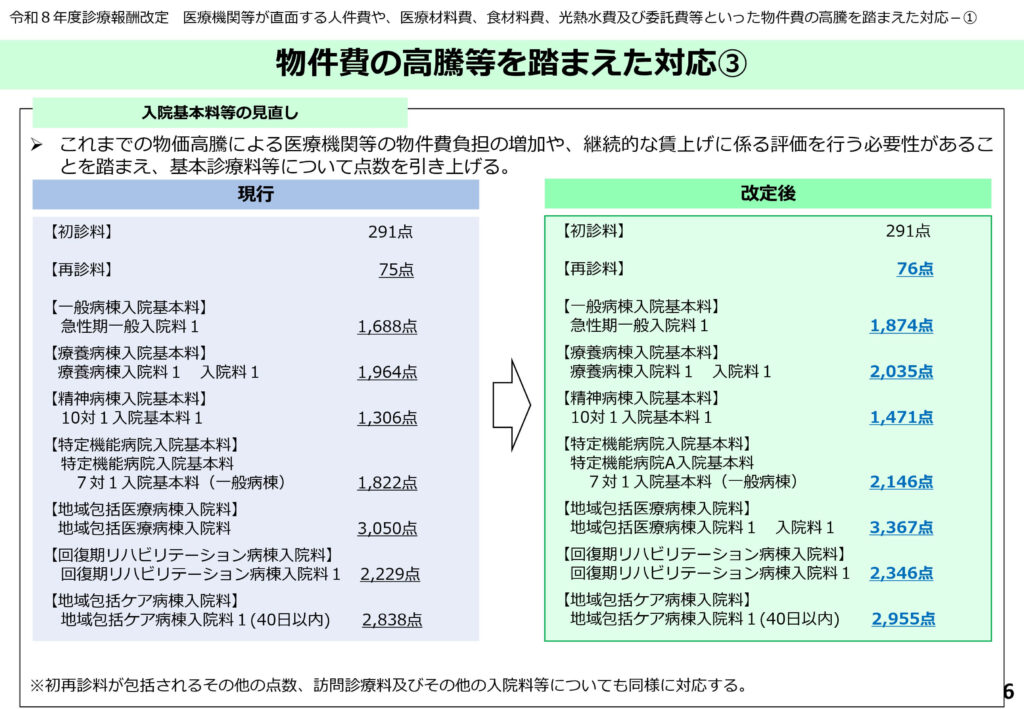1024x709 pixels.
Task: Click the underlined 75点 in the current column
Action: pos(395,270)
